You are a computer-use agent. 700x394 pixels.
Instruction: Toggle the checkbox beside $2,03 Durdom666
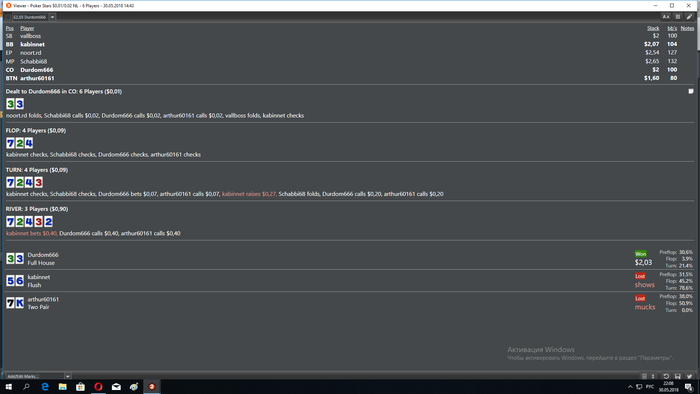[8, 17]
